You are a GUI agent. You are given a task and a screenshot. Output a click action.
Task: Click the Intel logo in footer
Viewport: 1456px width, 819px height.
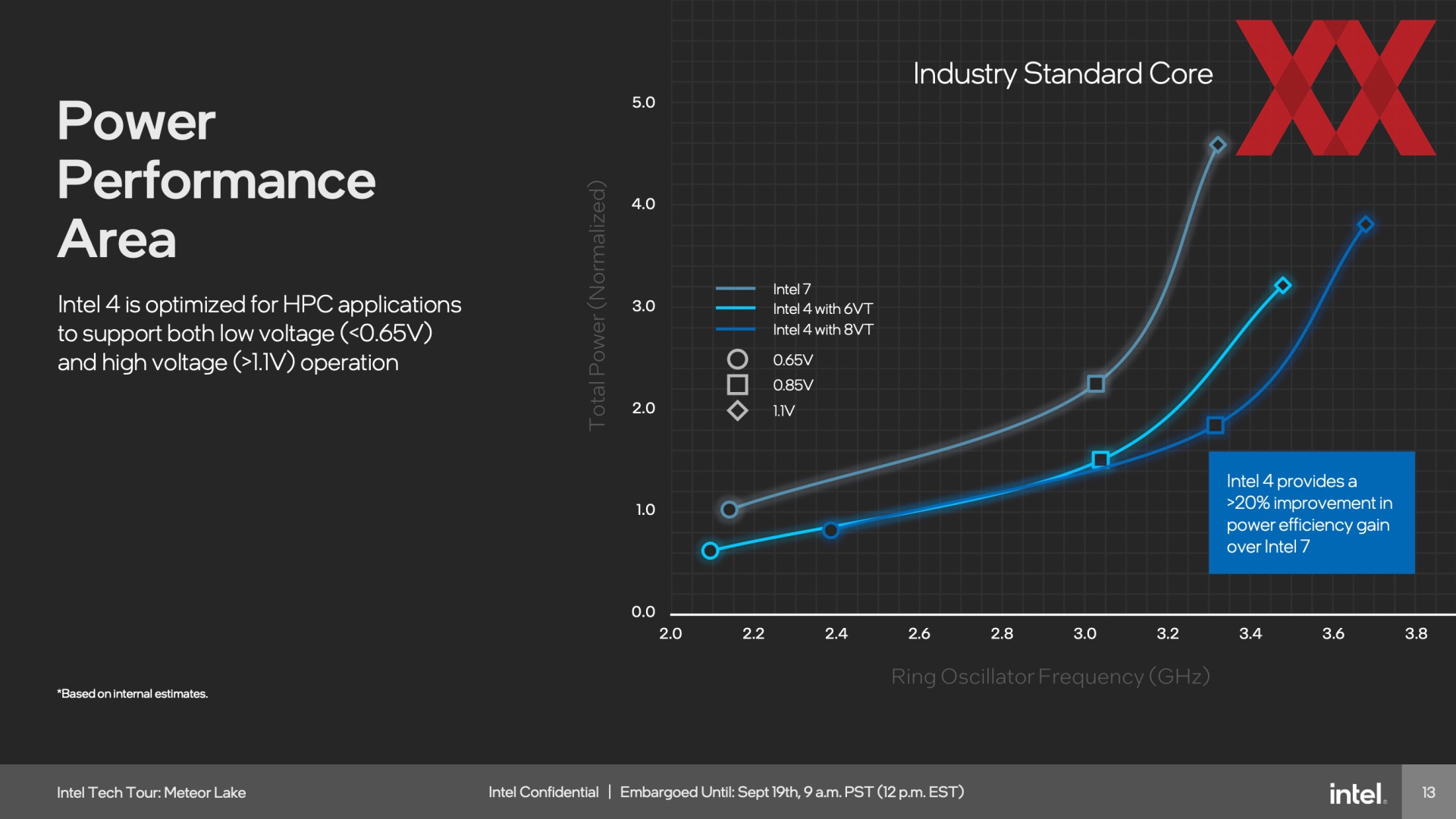1357,793
